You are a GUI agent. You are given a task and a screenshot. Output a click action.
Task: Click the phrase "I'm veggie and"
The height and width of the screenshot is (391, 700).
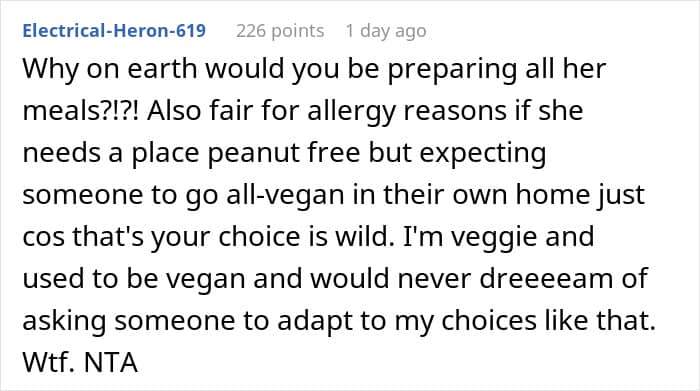click(499, 237)
